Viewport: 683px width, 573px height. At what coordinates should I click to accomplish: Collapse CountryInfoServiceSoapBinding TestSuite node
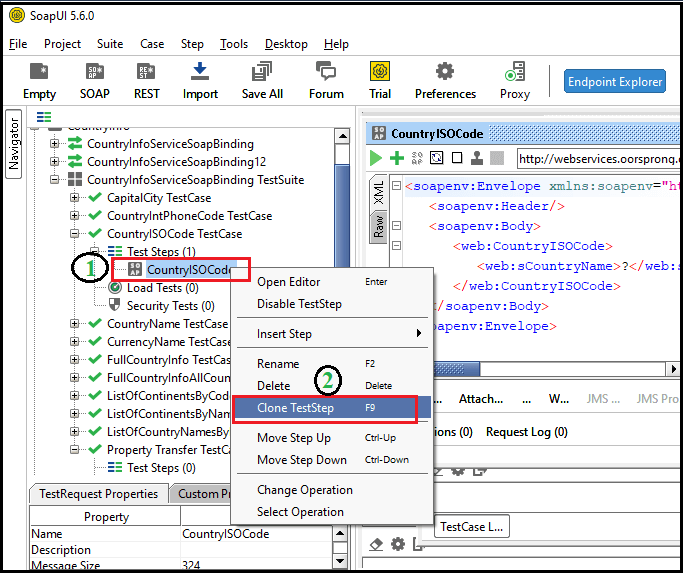54,180
